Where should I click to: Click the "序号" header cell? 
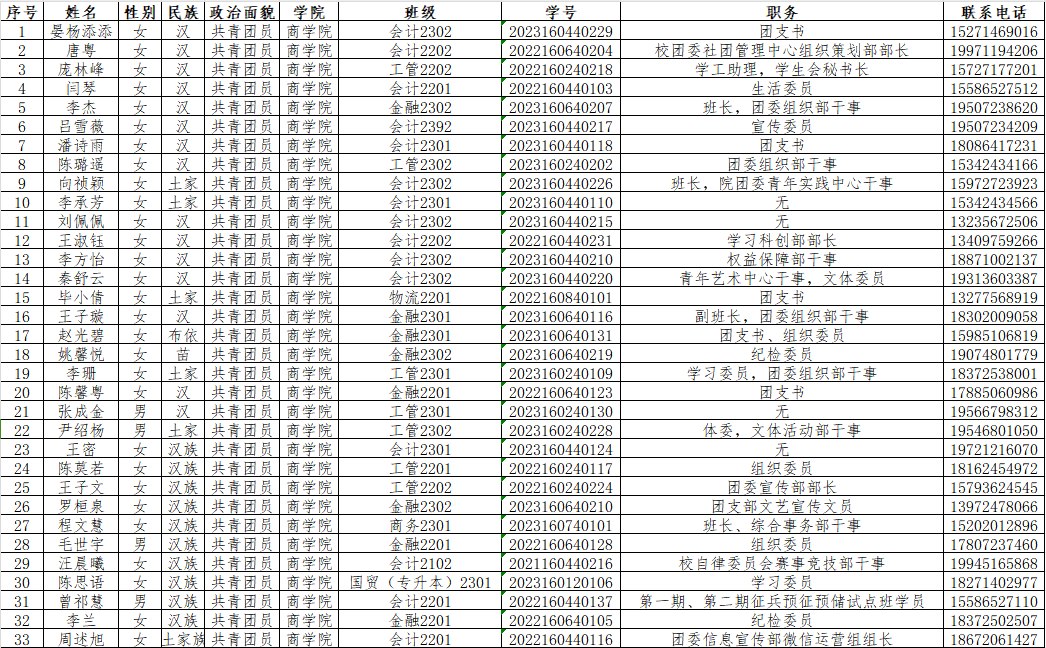click(x=21, y=12)
